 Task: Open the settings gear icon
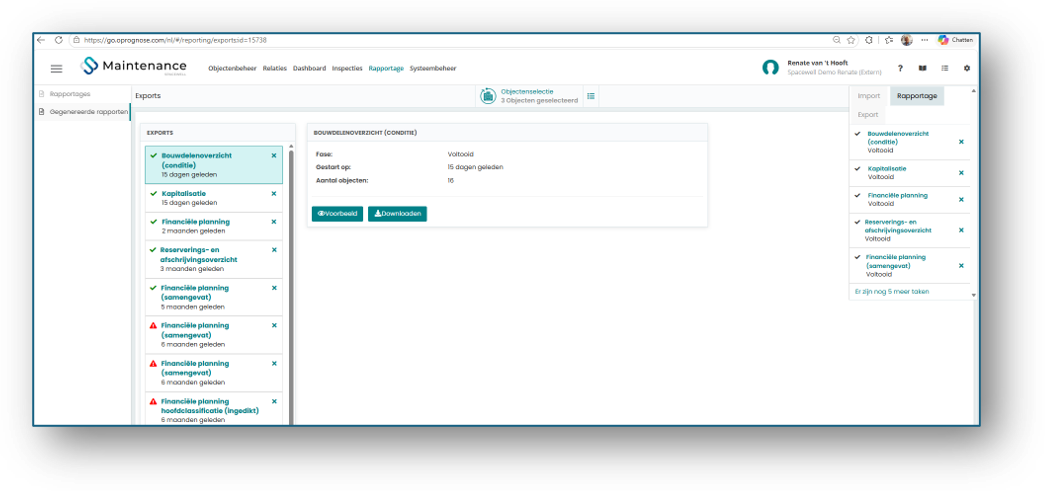[967, 68]
